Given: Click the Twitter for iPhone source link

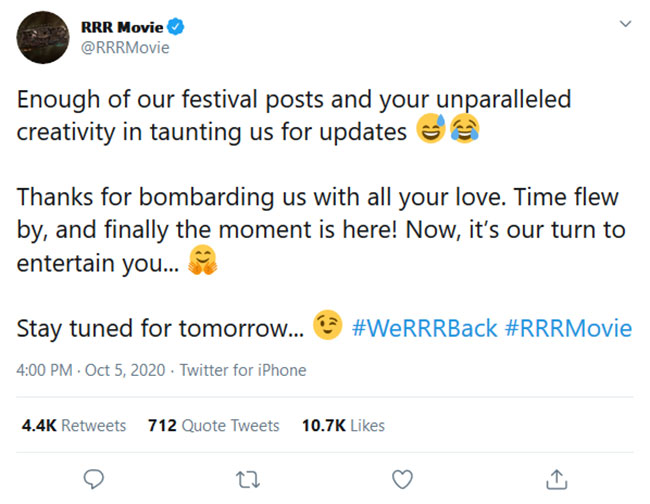Looking at the screenshot, I should 243,370.
